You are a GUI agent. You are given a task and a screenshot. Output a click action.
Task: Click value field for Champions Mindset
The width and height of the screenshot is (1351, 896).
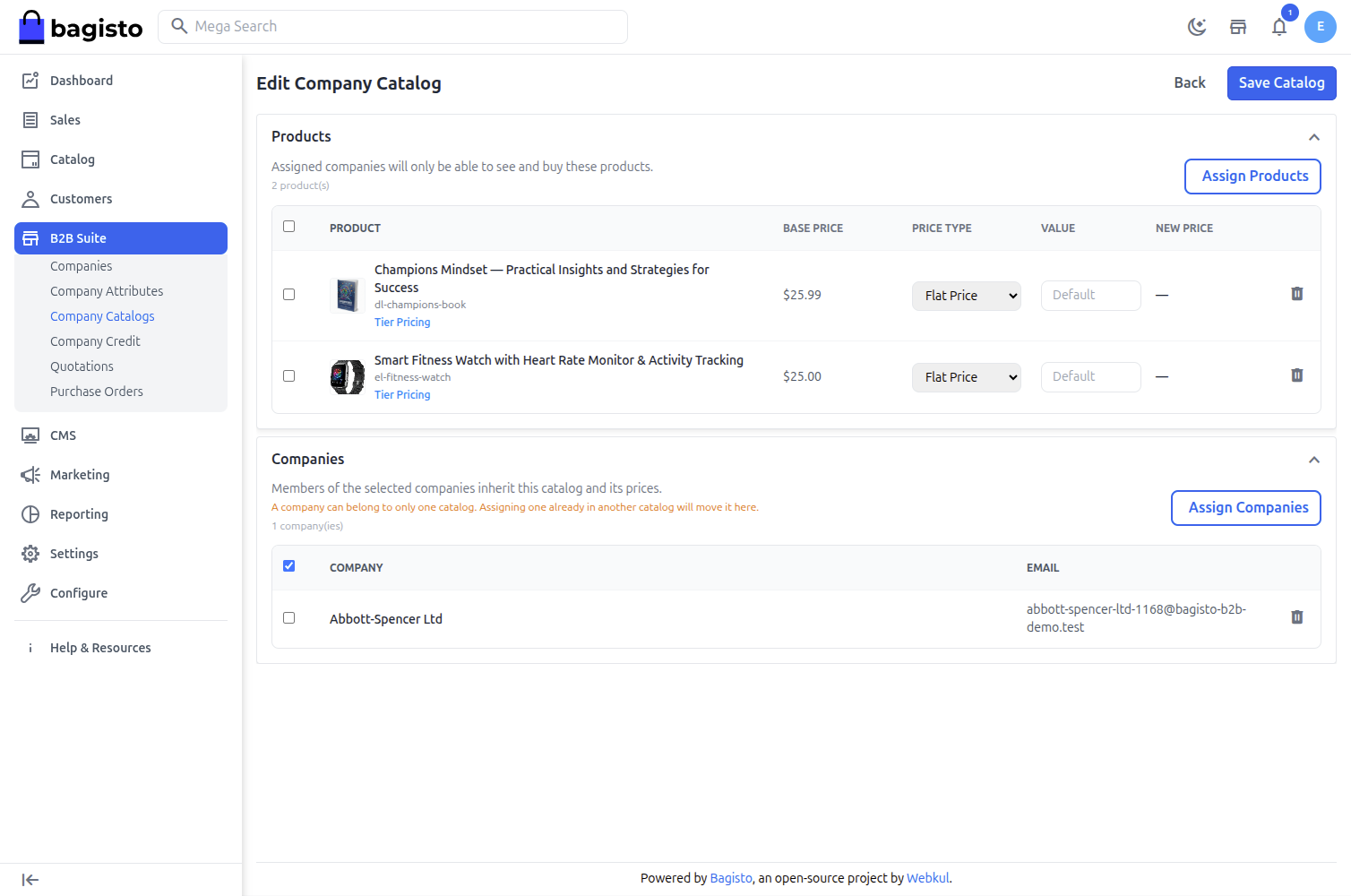pyautogui.click(x=1090, y=296)
